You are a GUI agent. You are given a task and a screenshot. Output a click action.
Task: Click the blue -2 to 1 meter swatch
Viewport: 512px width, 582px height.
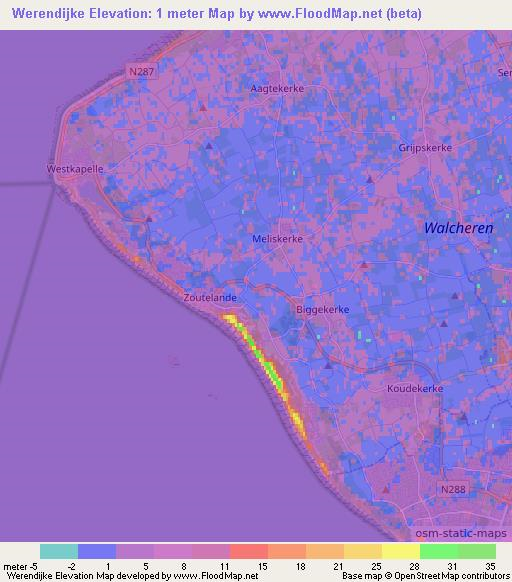tap(97, 552)
